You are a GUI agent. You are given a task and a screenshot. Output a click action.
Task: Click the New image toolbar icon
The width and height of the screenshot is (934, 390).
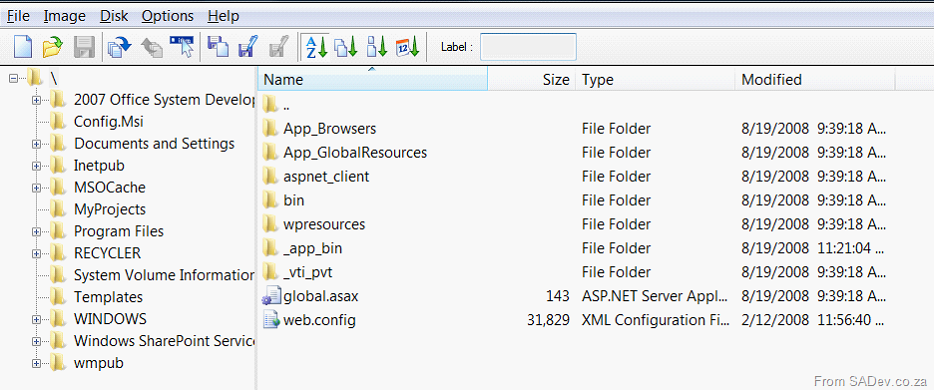point(23,47)
